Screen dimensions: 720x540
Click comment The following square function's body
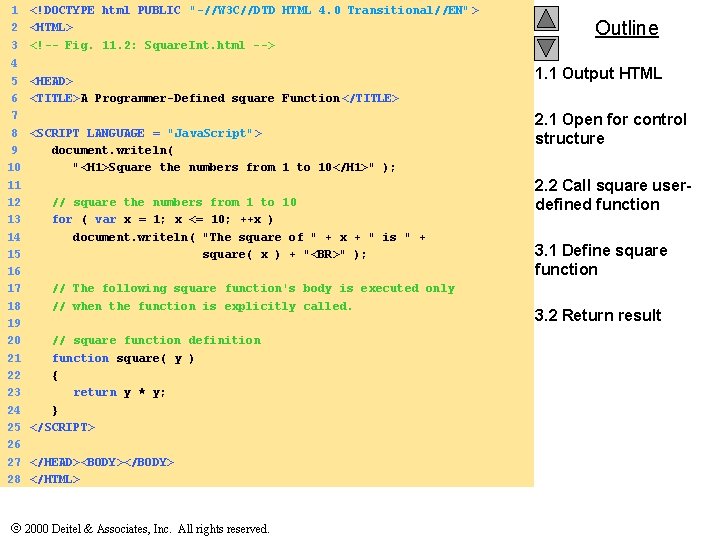pyautogui.click(x=253, y=288)
